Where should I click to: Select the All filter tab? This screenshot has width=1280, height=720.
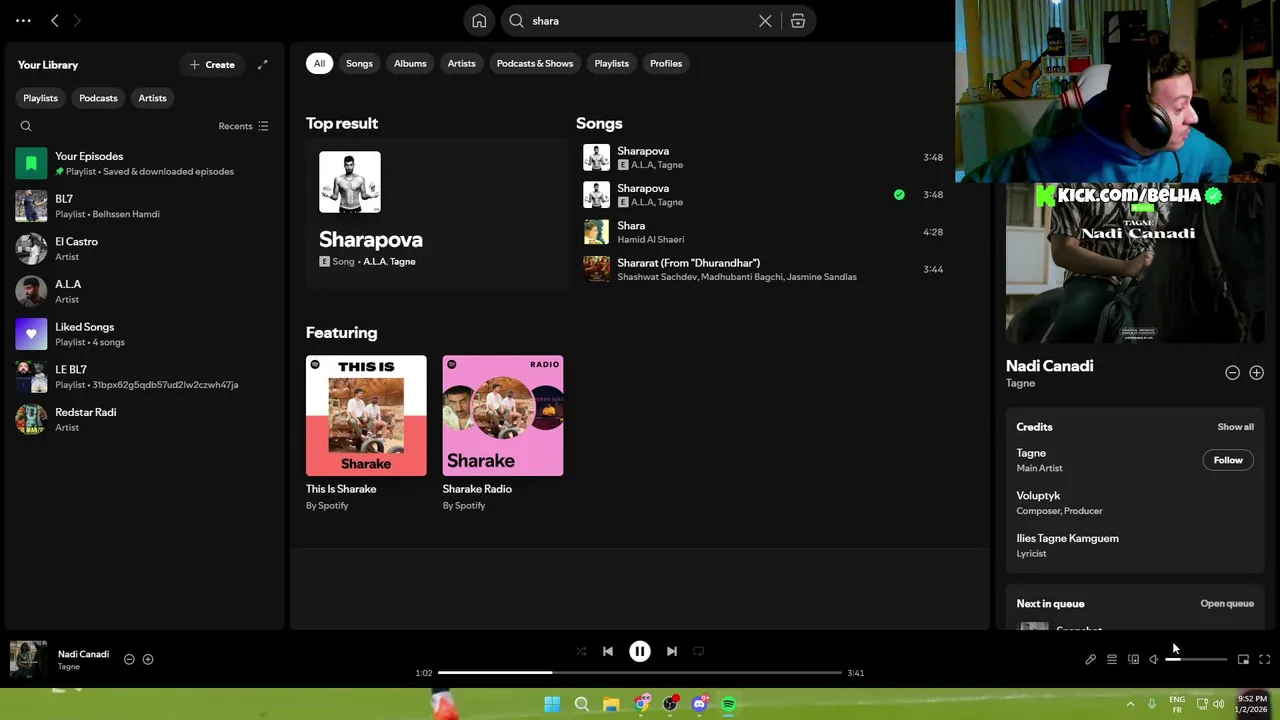click(319, 63)
